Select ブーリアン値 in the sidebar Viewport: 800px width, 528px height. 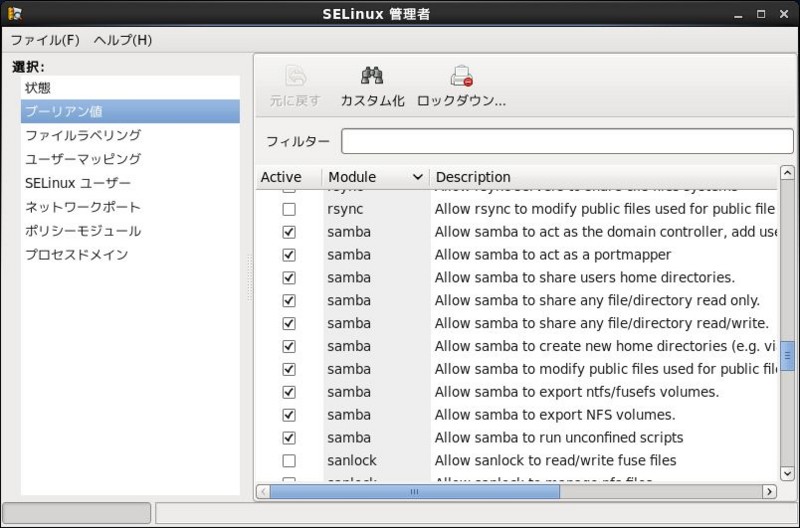(130, 111)
